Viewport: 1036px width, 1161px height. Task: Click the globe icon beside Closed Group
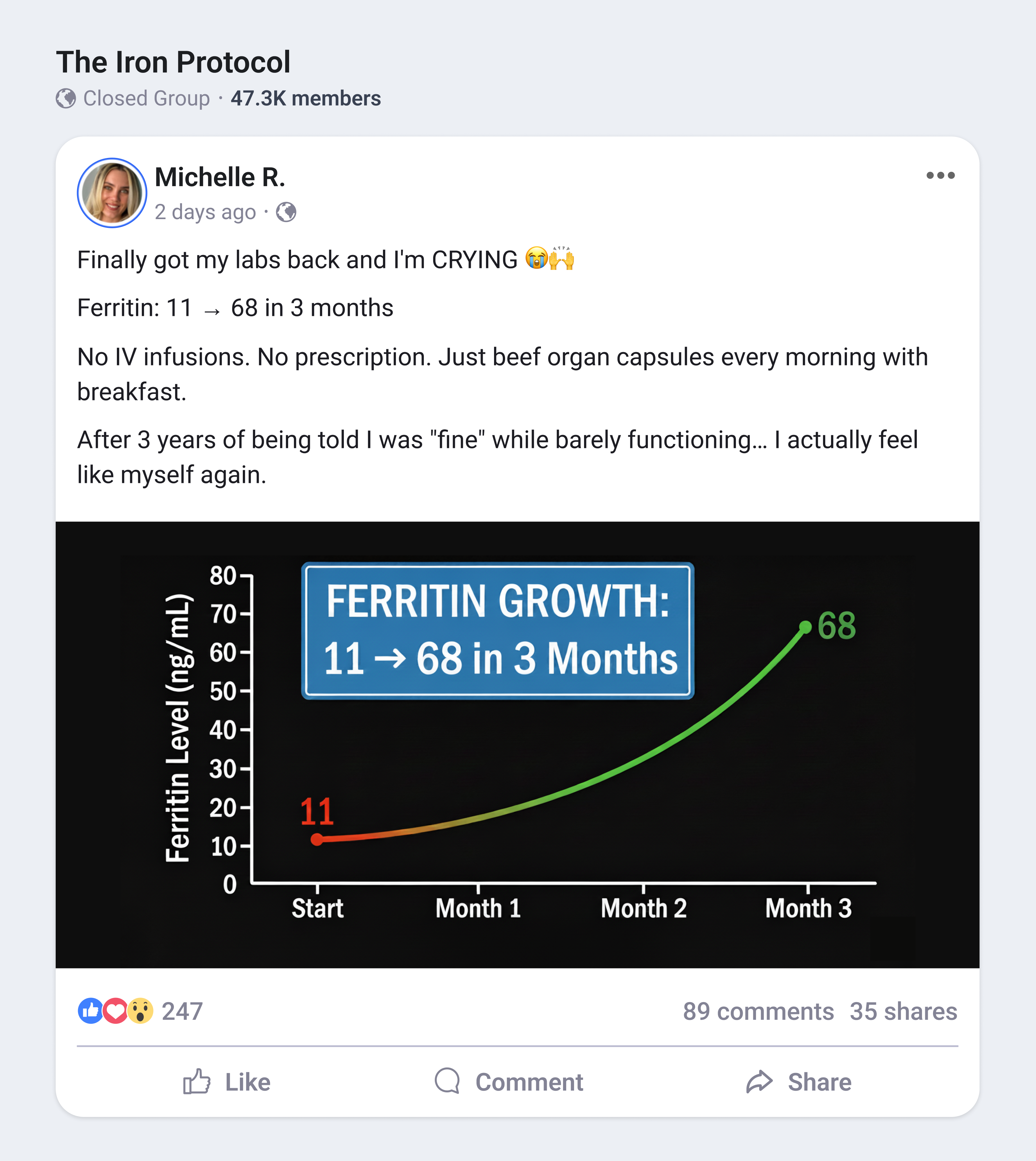(66, 98)
